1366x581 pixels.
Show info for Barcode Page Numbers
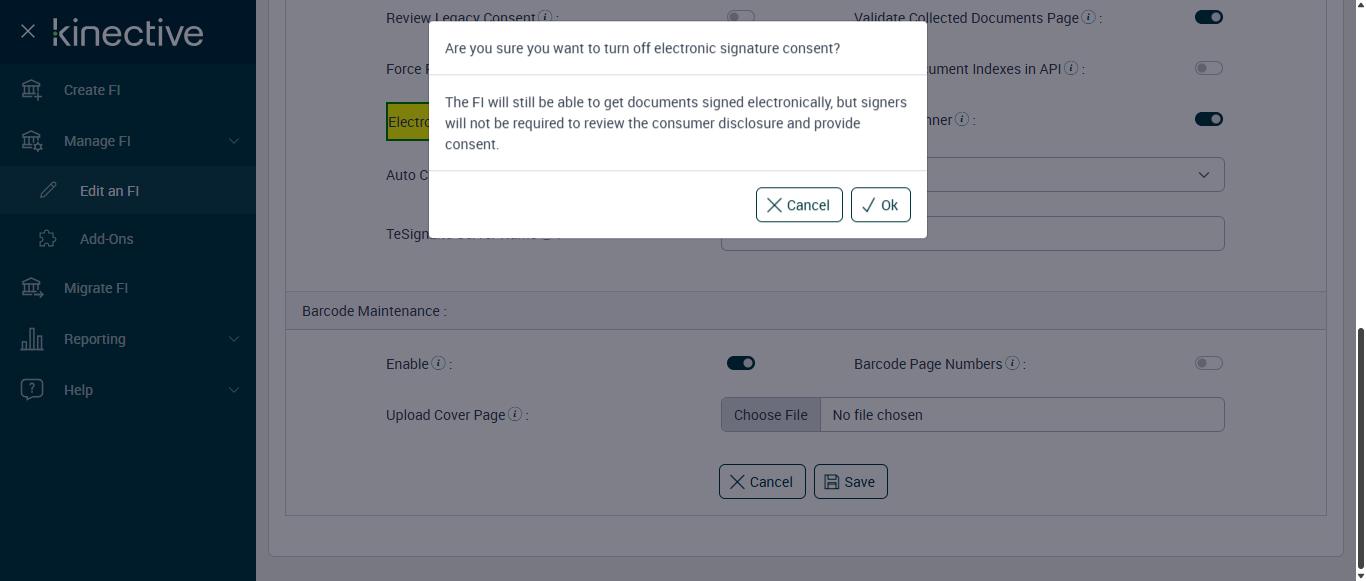(1012, 364)
